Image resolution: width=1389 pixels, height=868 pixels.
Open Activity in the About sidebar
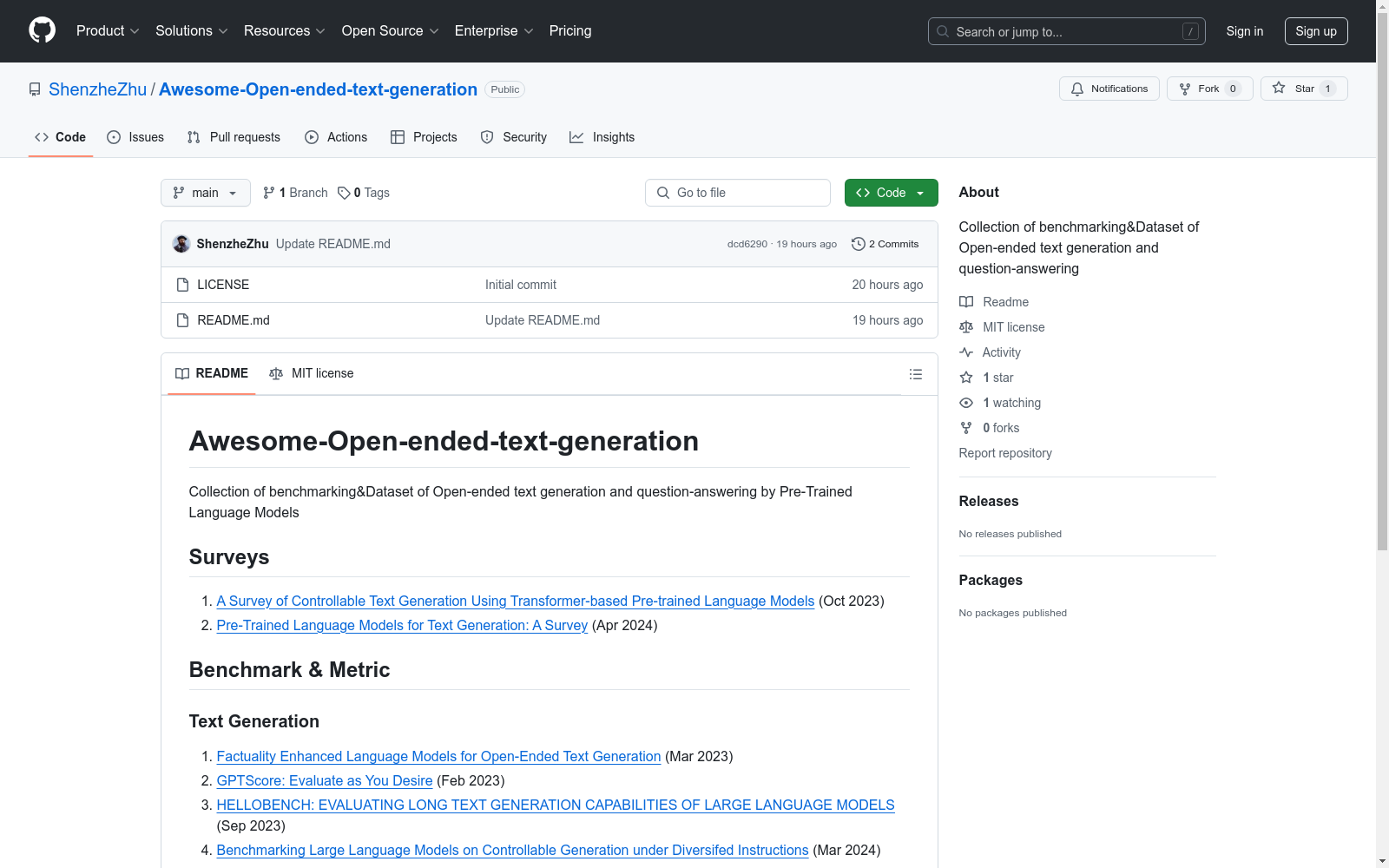[1001, 352]
